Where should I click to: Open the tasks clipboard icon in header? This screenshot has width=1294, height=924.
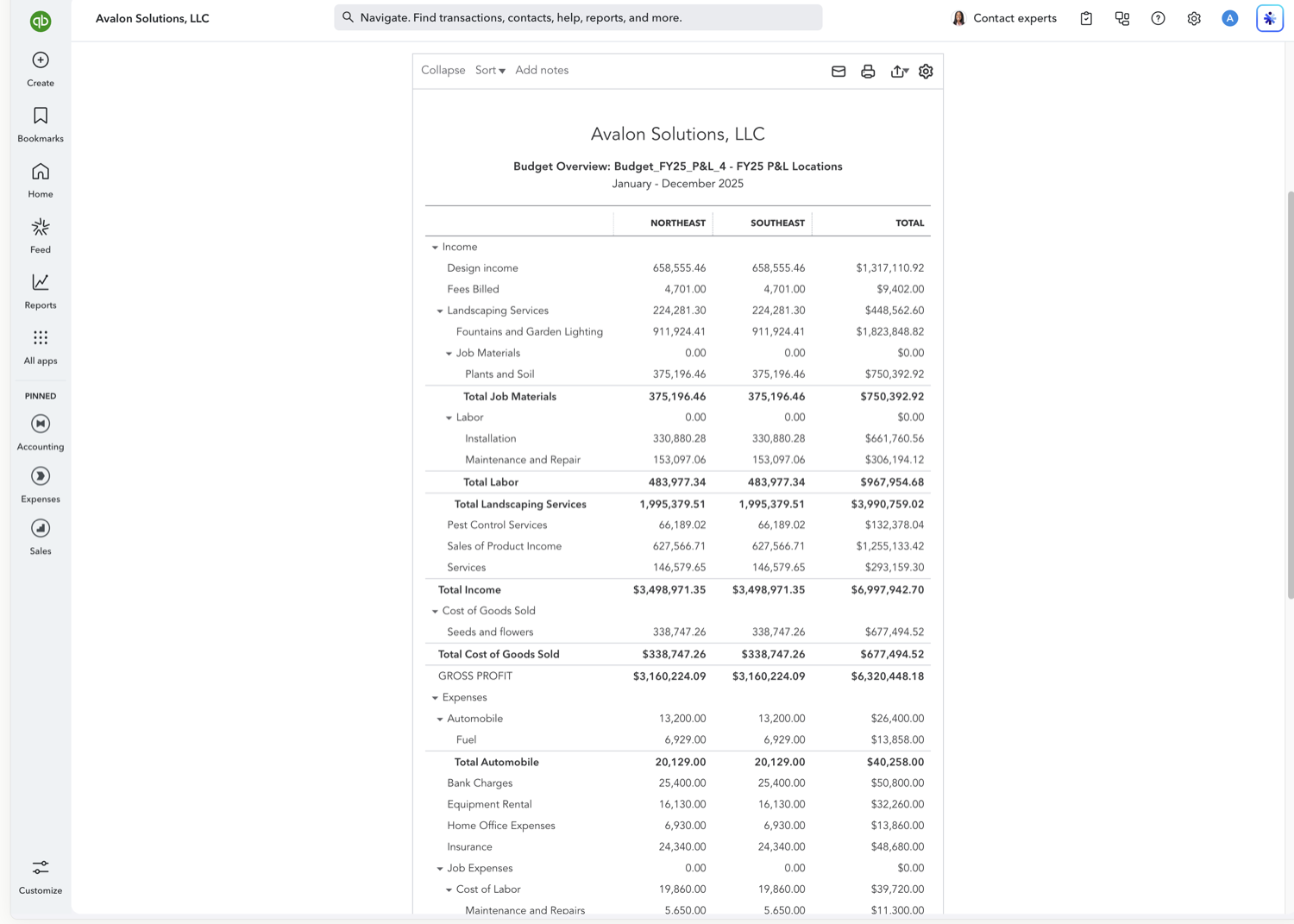1086,18
